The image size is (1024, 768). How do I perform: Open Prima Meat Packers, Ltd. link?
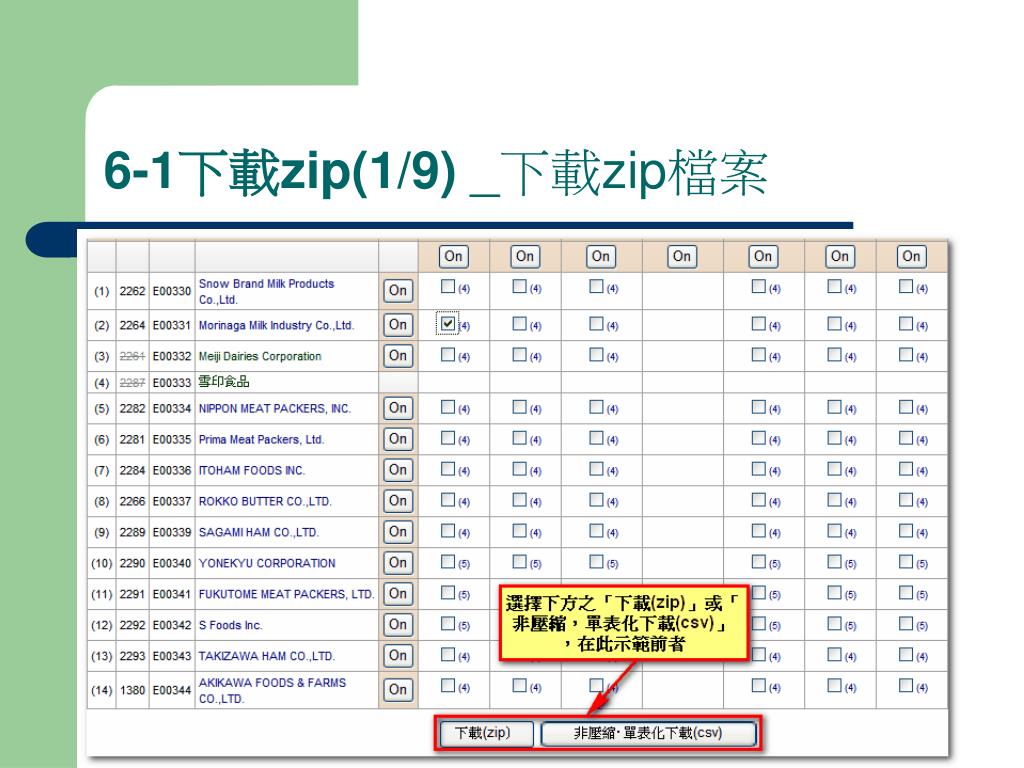261,440
